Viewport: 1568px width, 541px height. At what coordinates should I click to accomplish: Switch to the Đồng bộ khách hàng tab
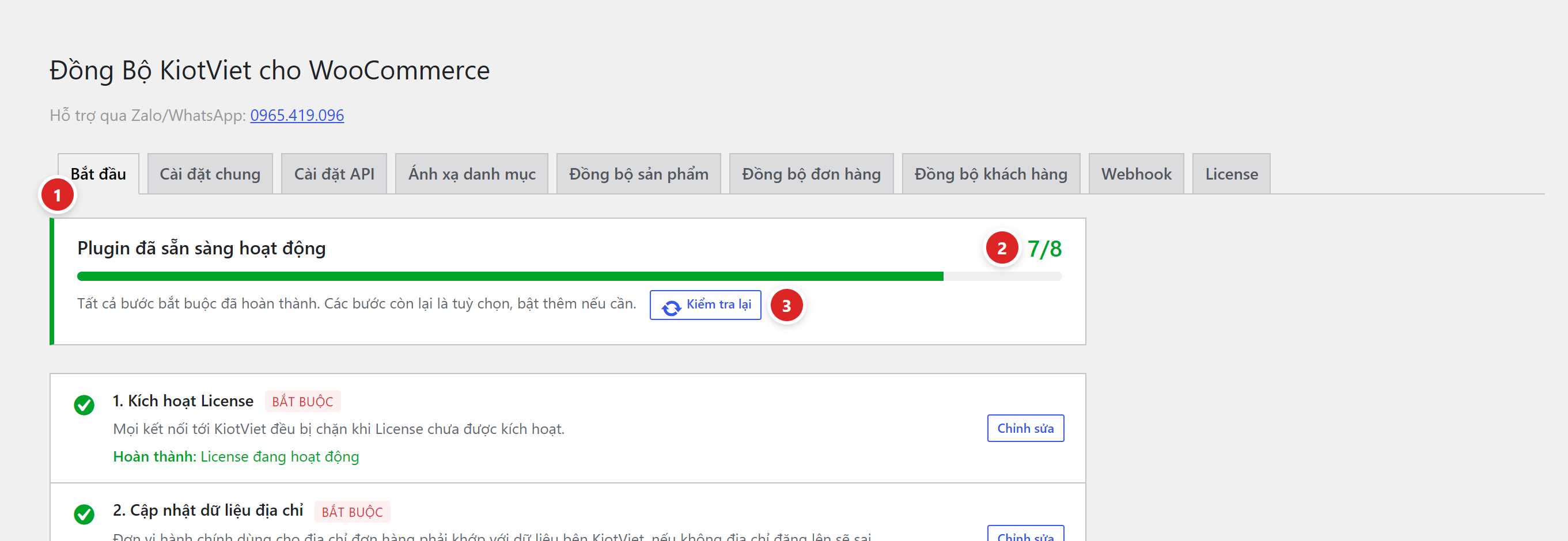991,174
